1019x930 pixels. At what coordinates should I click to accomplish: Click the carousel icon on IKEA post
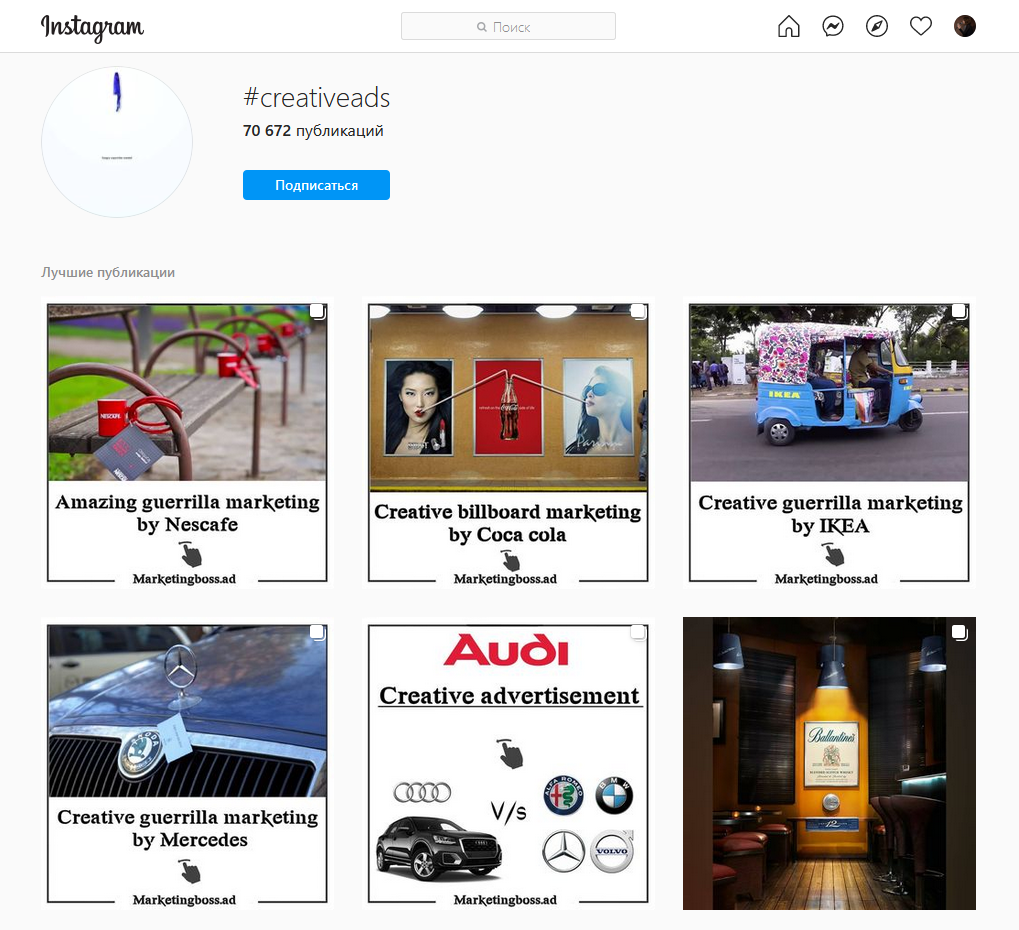pyautogui.click(x=959, y=311)
